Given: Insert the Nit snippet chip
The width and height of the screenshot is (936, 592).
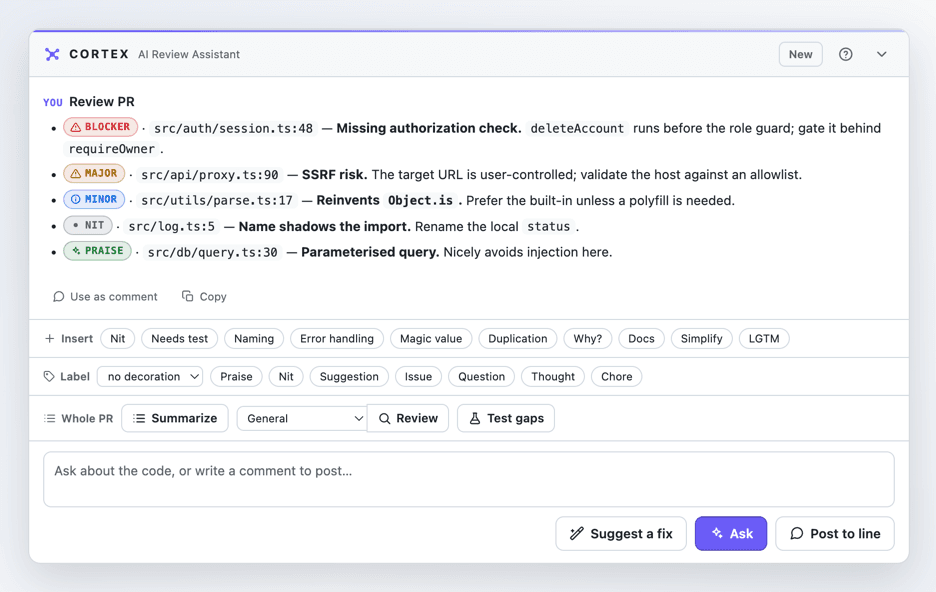Looking at the screenshot, I should click(x=118, y=338).
